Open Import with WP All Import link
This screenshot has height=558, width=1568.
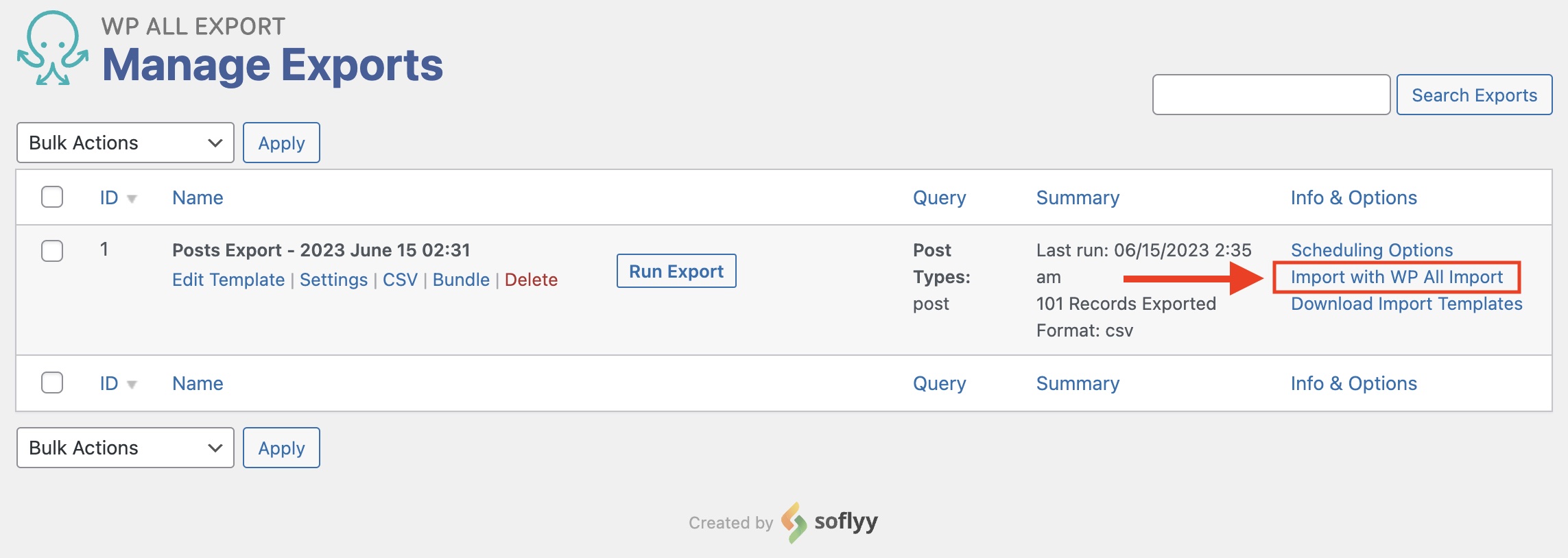1397,277
